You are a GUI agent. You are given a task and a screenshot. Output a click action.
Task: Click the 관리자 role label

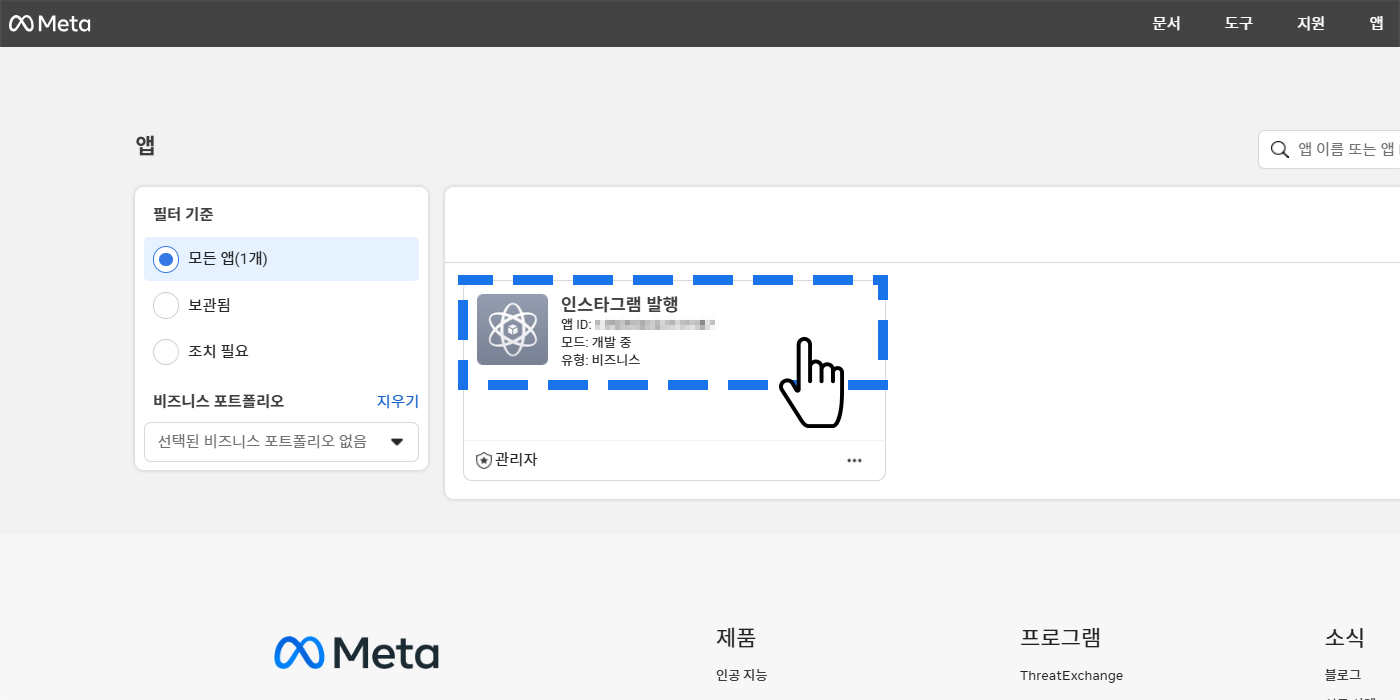click(516, 460)
